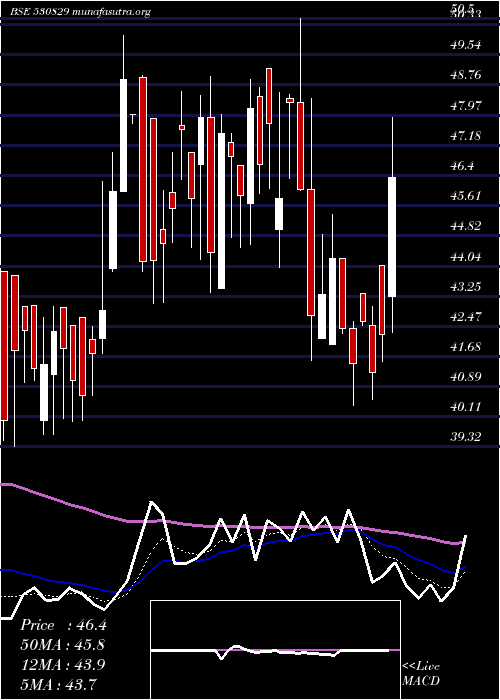
Task: Select the 40.89 price axis label
Action: click(466, 376)
